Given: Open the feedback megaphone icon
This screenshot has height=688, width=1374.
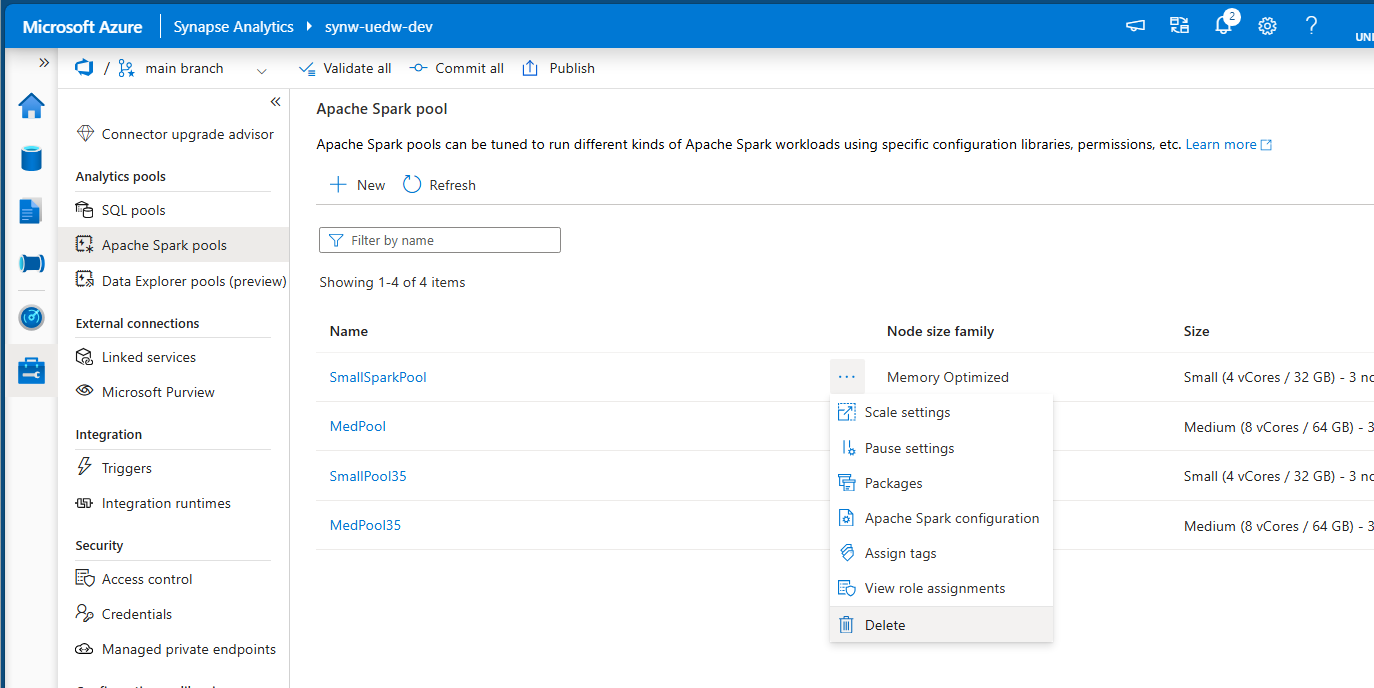Looking at the screenshot, I should (x=1135, y=27).
